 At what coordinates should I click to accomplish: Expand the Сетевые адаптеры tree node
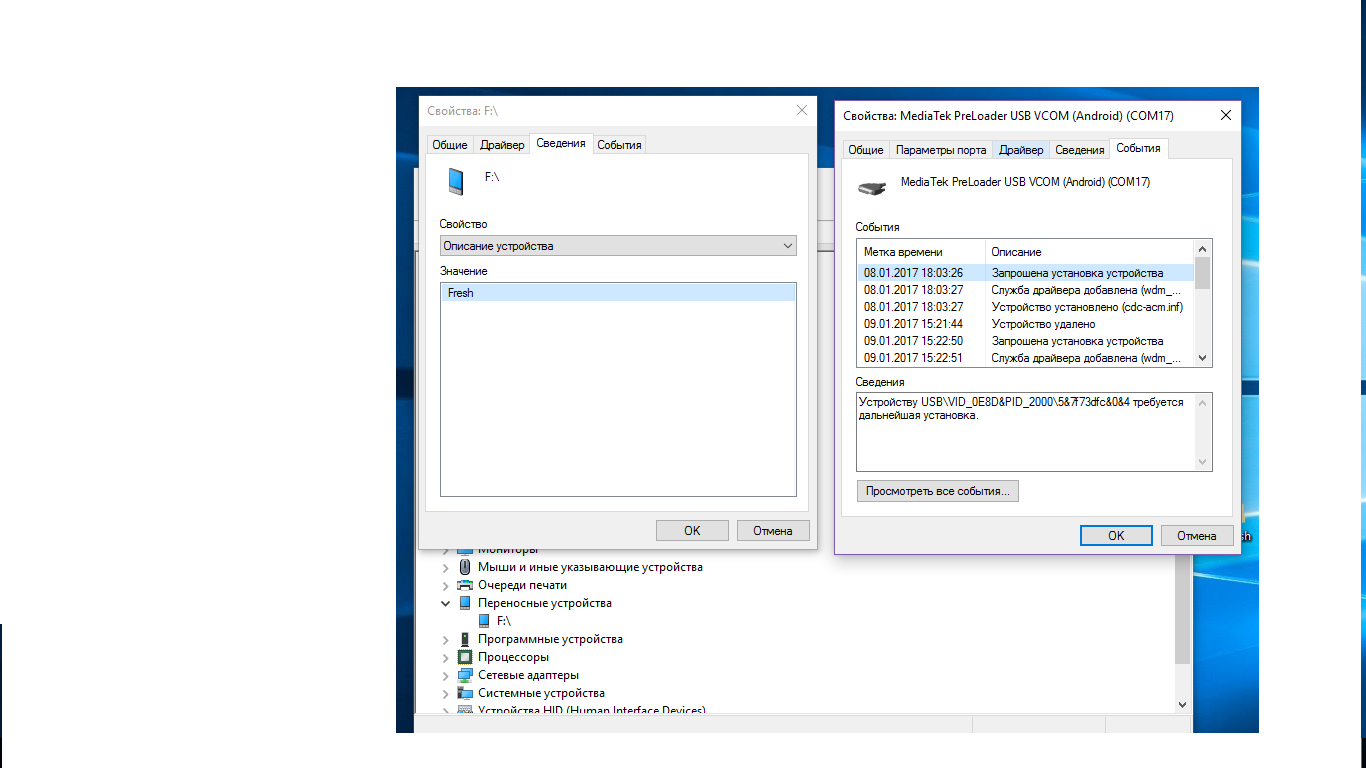click(x=446, y=676)
